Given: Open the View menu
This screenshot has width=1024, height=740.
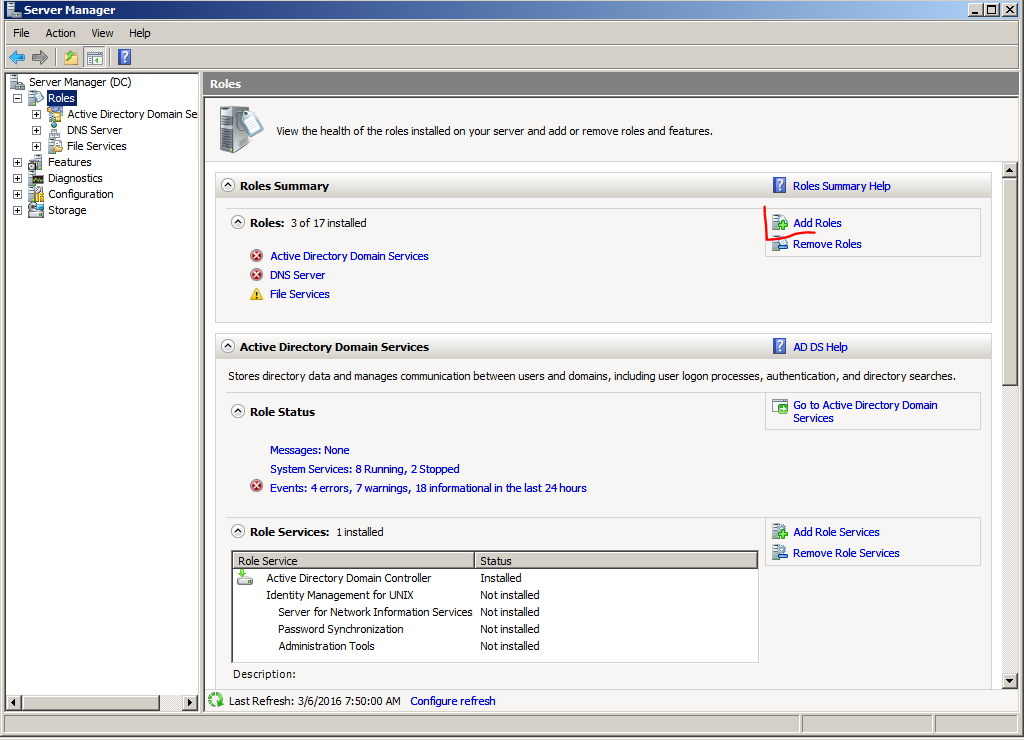Looking at the screenshot, I should pos(102,33).
